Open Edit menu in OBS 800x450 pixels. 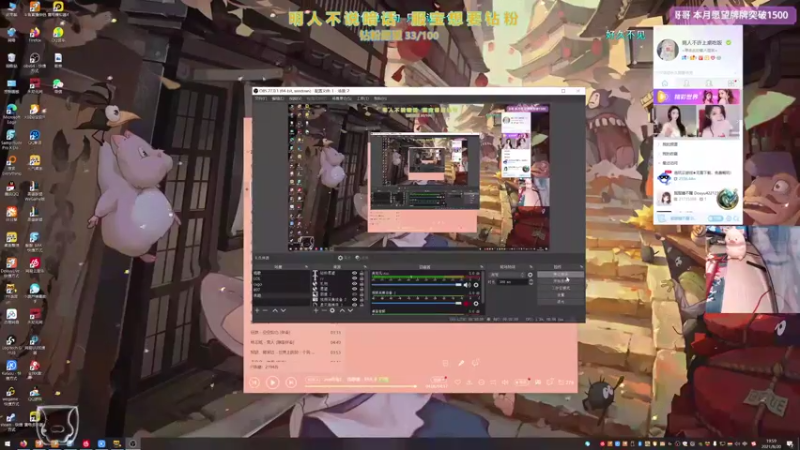click(278, 98)
